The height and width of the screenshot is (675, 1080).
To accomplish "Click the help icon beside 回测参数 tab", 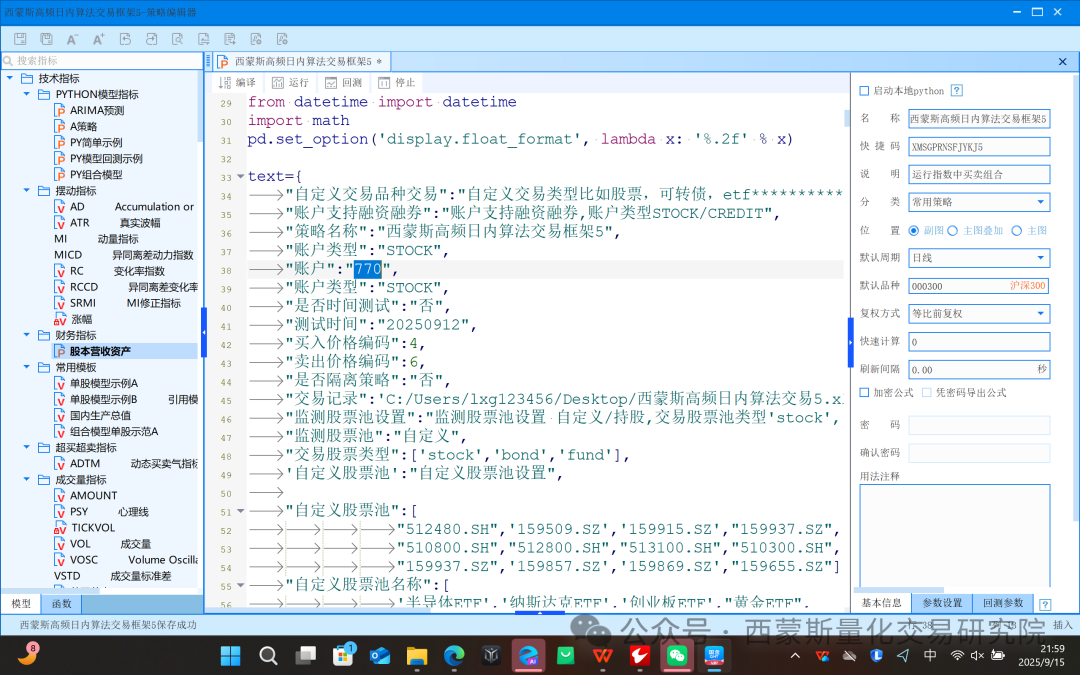I will tap(1045, 604).
